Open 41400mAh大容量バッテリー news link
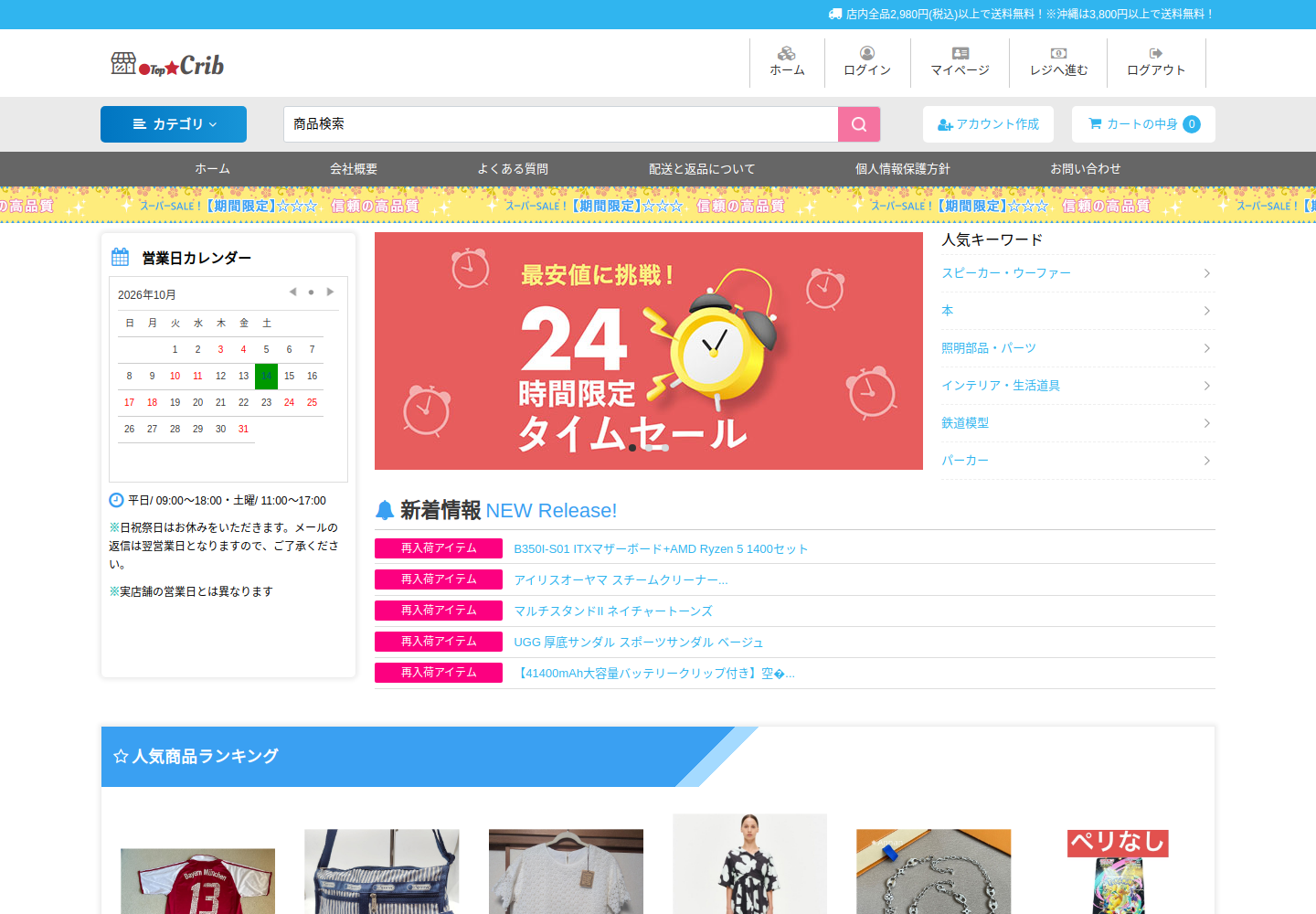This screenshot has height=914, width=1316. [x=654, y=673]
